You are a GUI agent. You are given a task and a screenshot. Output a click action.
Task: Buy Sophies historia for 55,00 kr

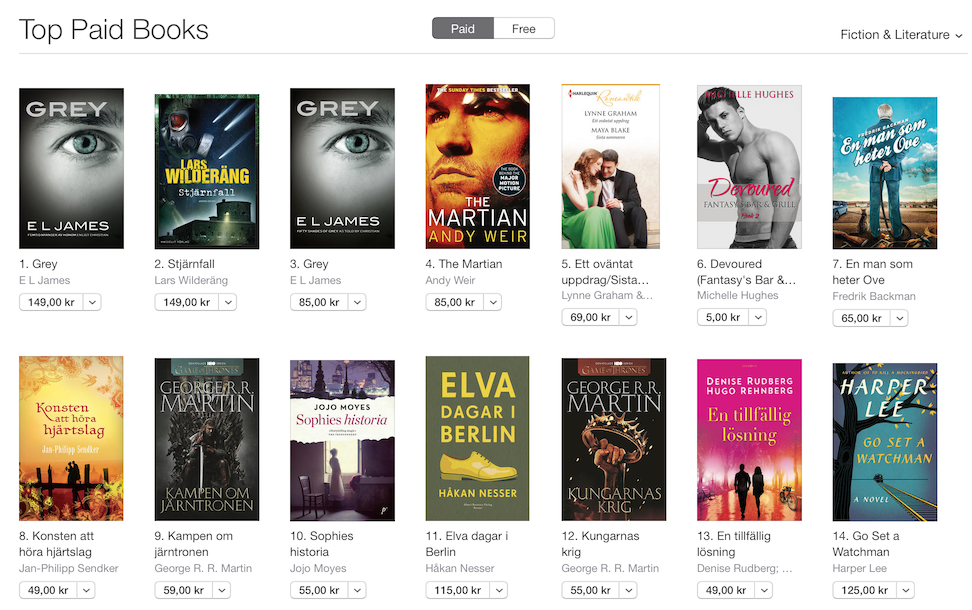click(x=319, y=590)
